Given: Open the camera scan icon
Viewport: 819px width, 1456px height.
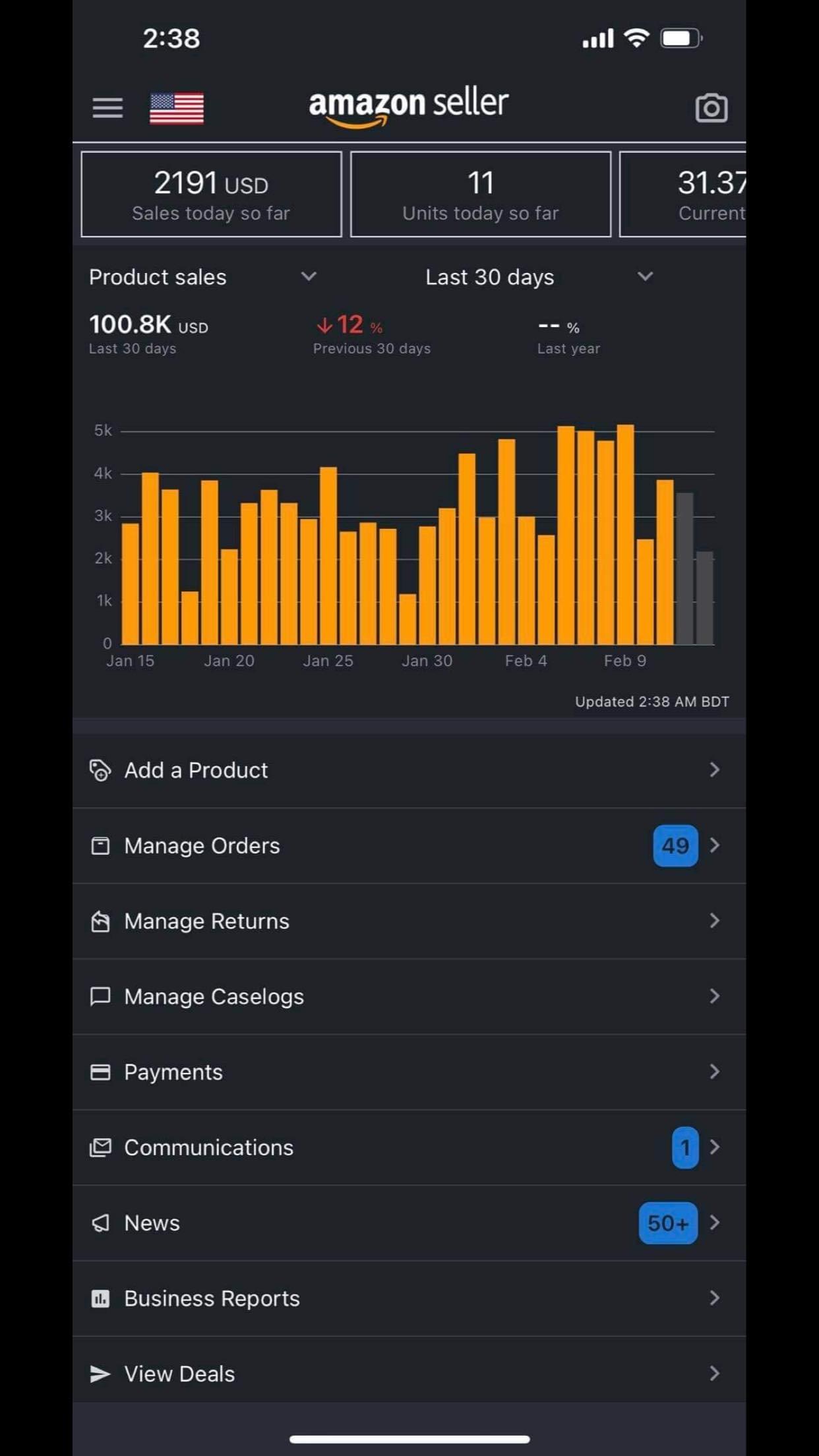Looking at the screenshot, I should 711,108.
